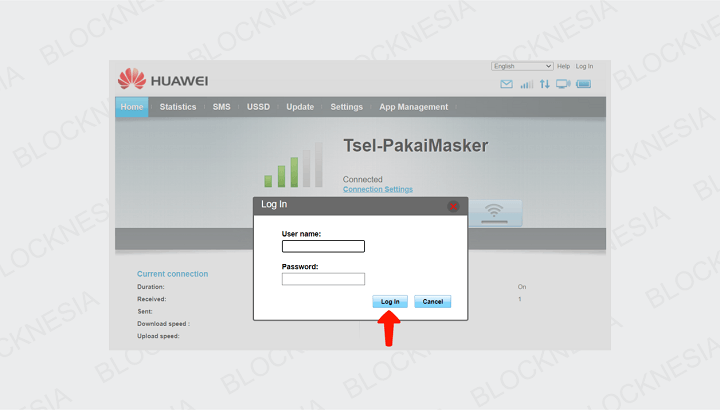Close the Log In dialog
The width and height of the screenshot is (720, 410).
453,207
